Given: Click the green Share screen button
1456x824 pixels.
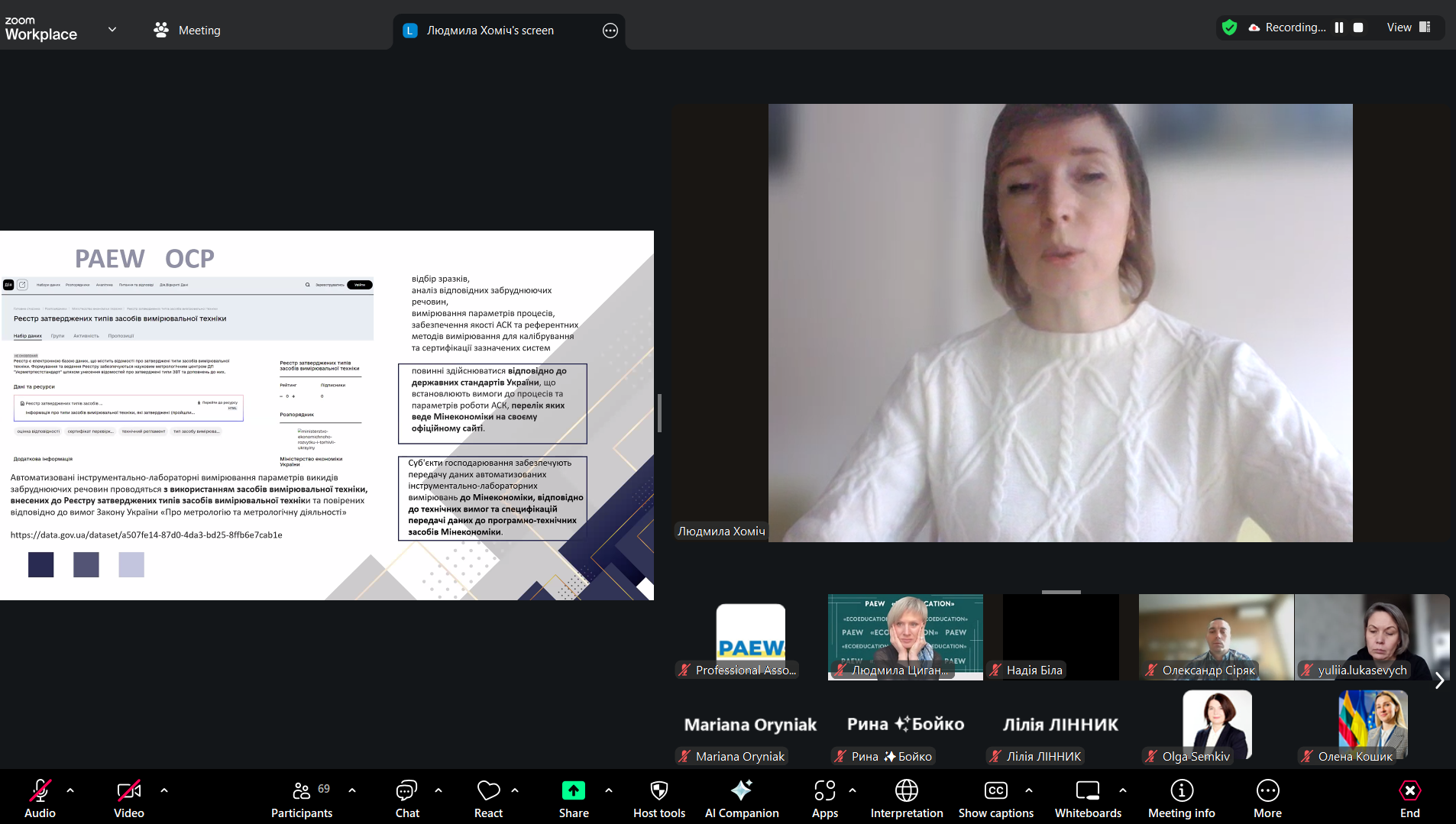Looking at the screenshot, I should tap(573, 797).
